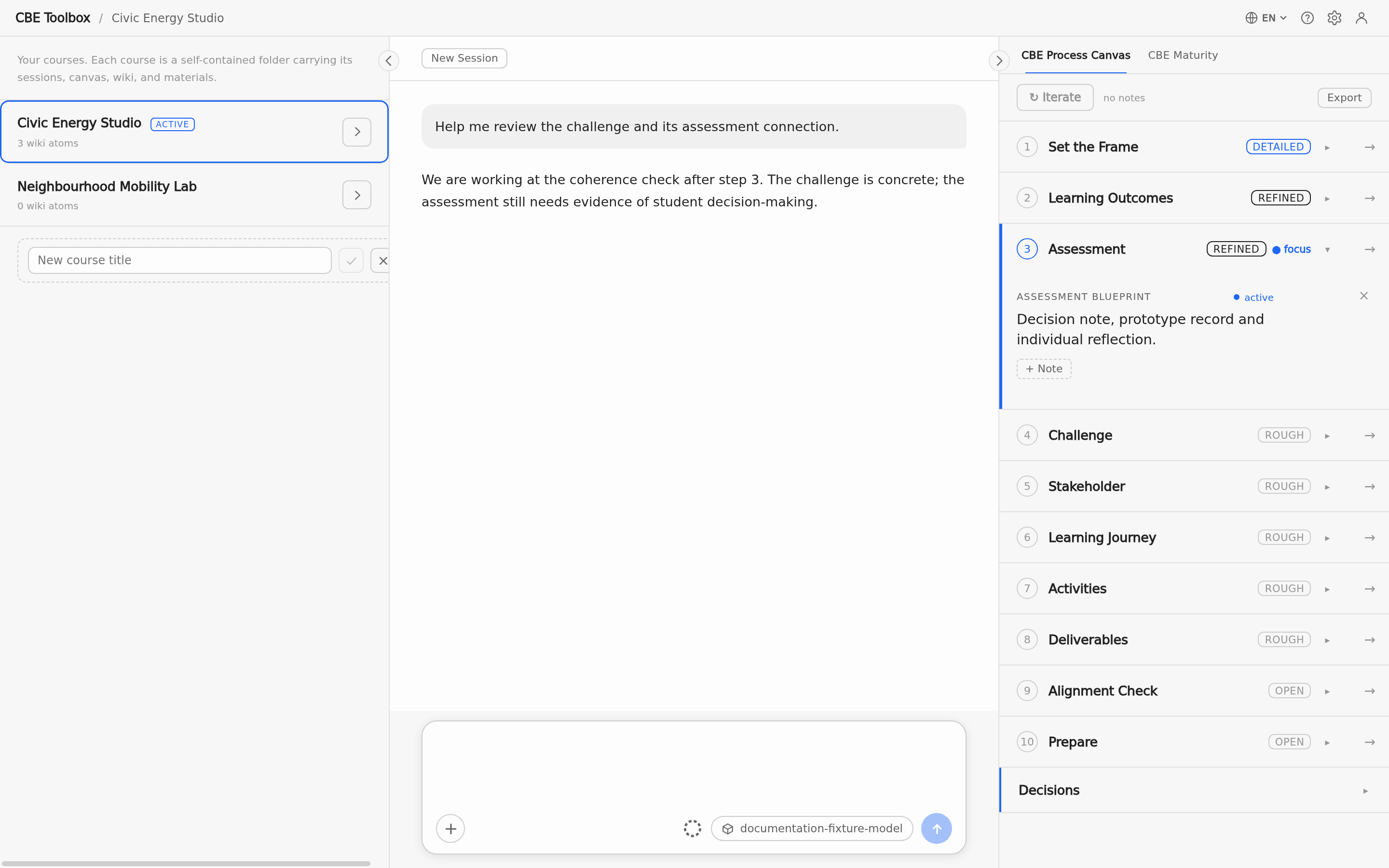Viewport: 1389px width, 868px height.
Task: Switch to the CBE Maturity tab
Action: pyautogui.click(x=1183, y=55)
